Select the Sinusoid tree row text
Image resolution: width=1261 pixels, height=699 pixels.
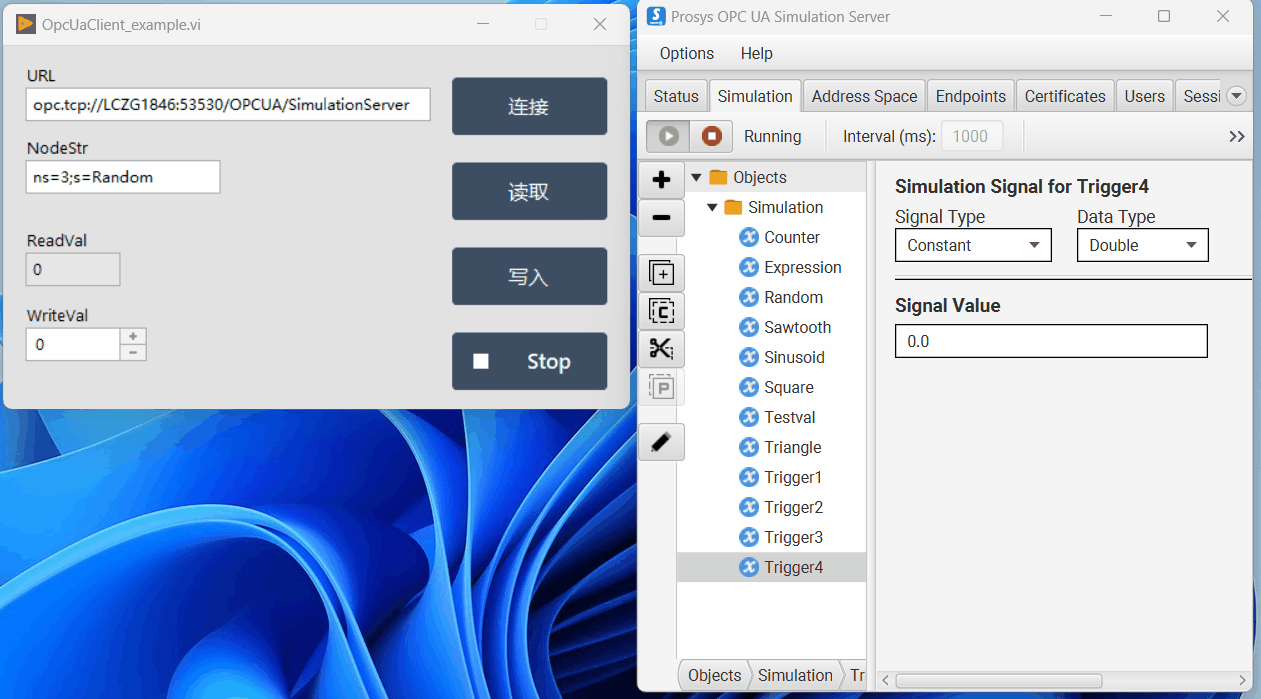pos(794,357)
